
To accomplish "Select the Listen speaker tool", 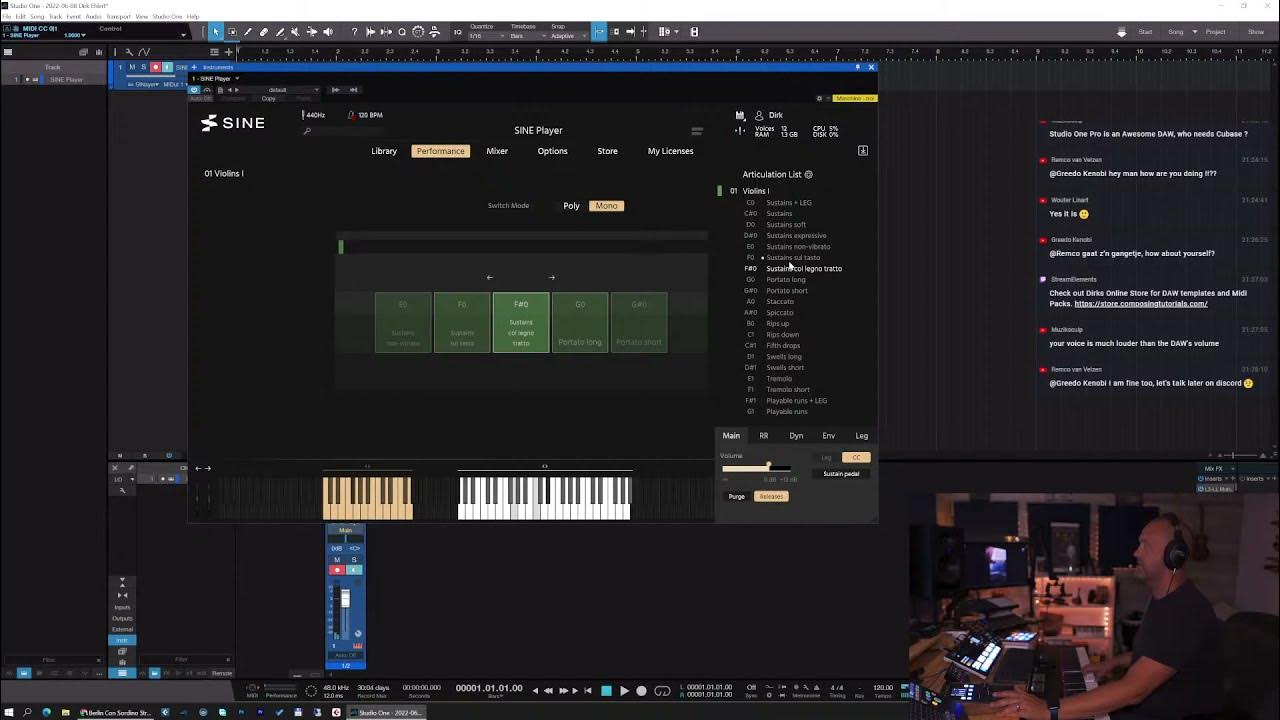I will click(328, 32).
